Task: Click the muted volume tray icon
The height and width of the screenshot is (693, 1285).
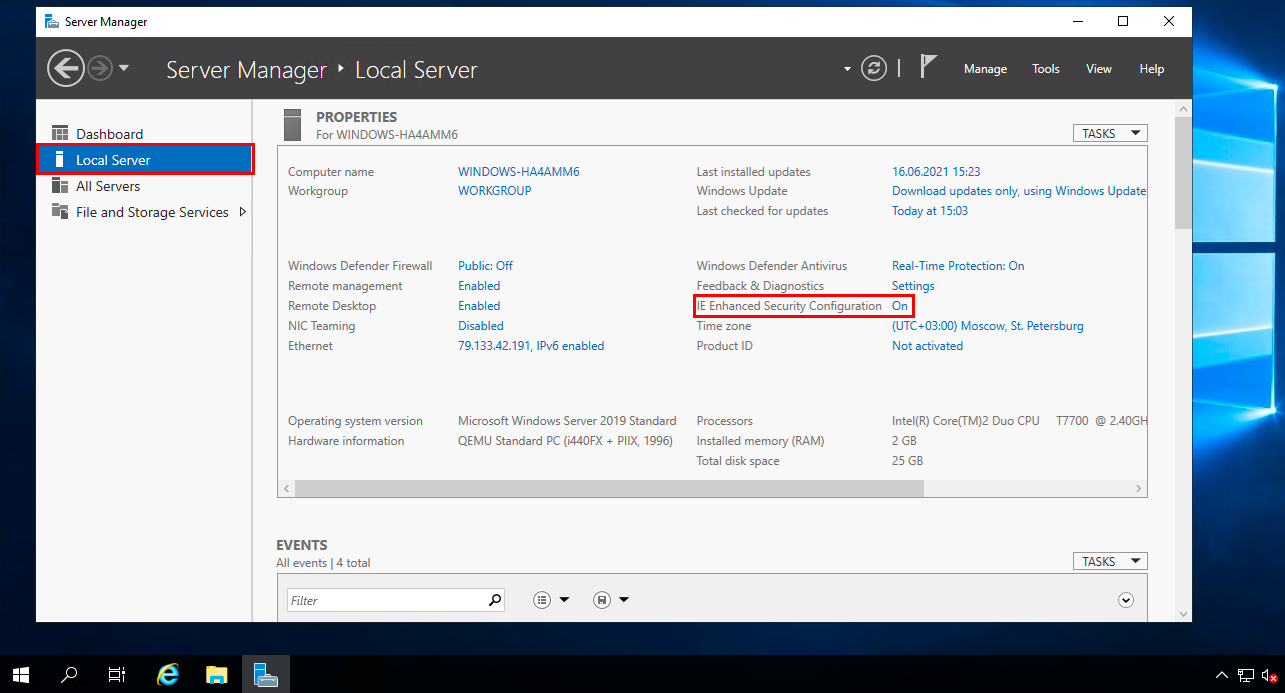Action: click(1270, 675)
